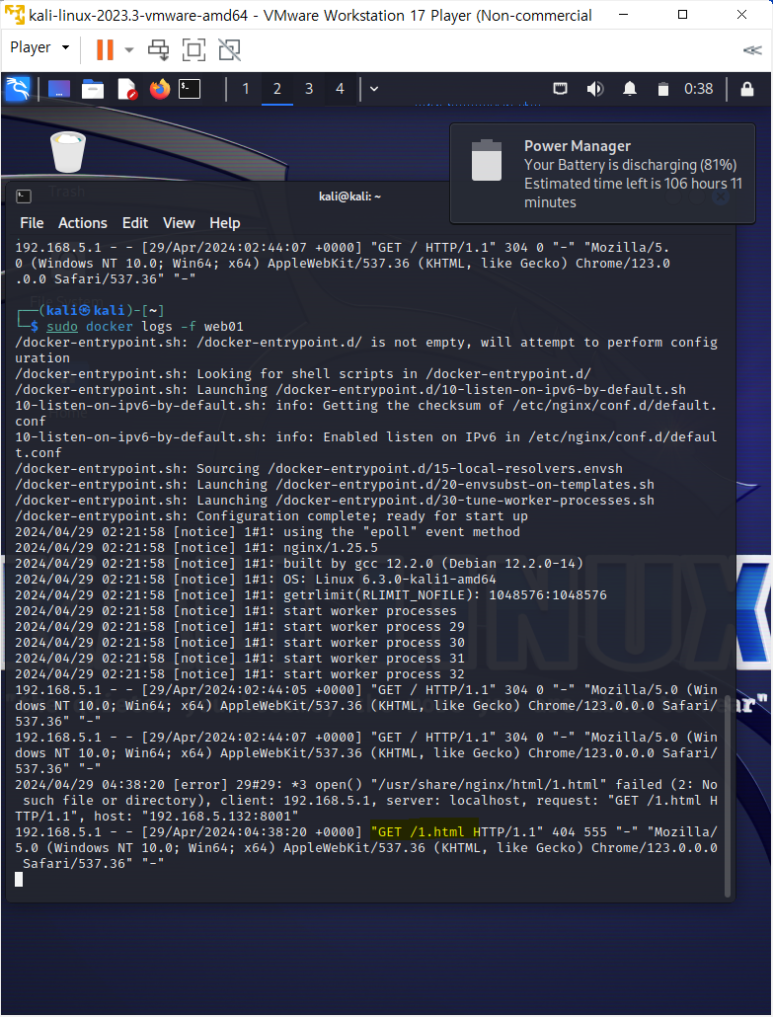Screen dimensions: 773x1017
Task: Toggle VMware Unity mode icon
Action: 229,49
